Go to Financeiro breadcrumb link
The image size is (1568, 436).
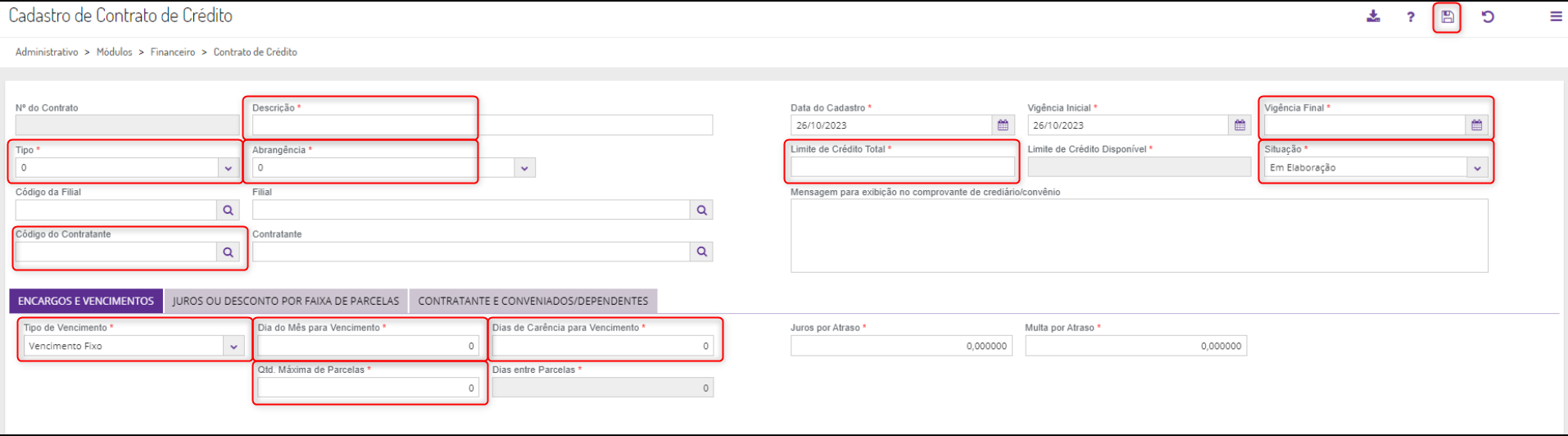(173, 52)
